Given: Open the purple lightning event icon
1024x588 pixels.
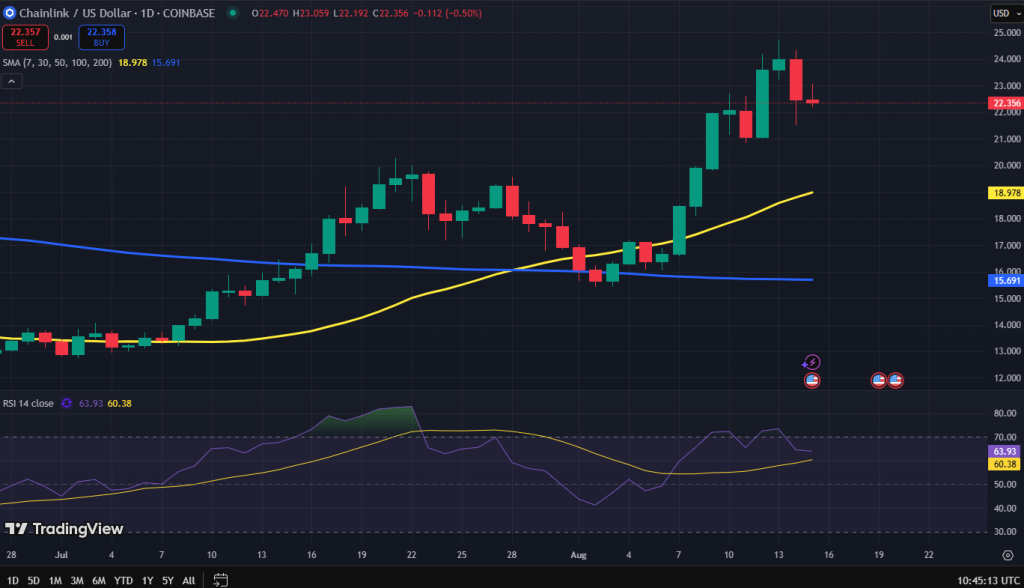Looking at the screenshot, I should pos(811,362).
